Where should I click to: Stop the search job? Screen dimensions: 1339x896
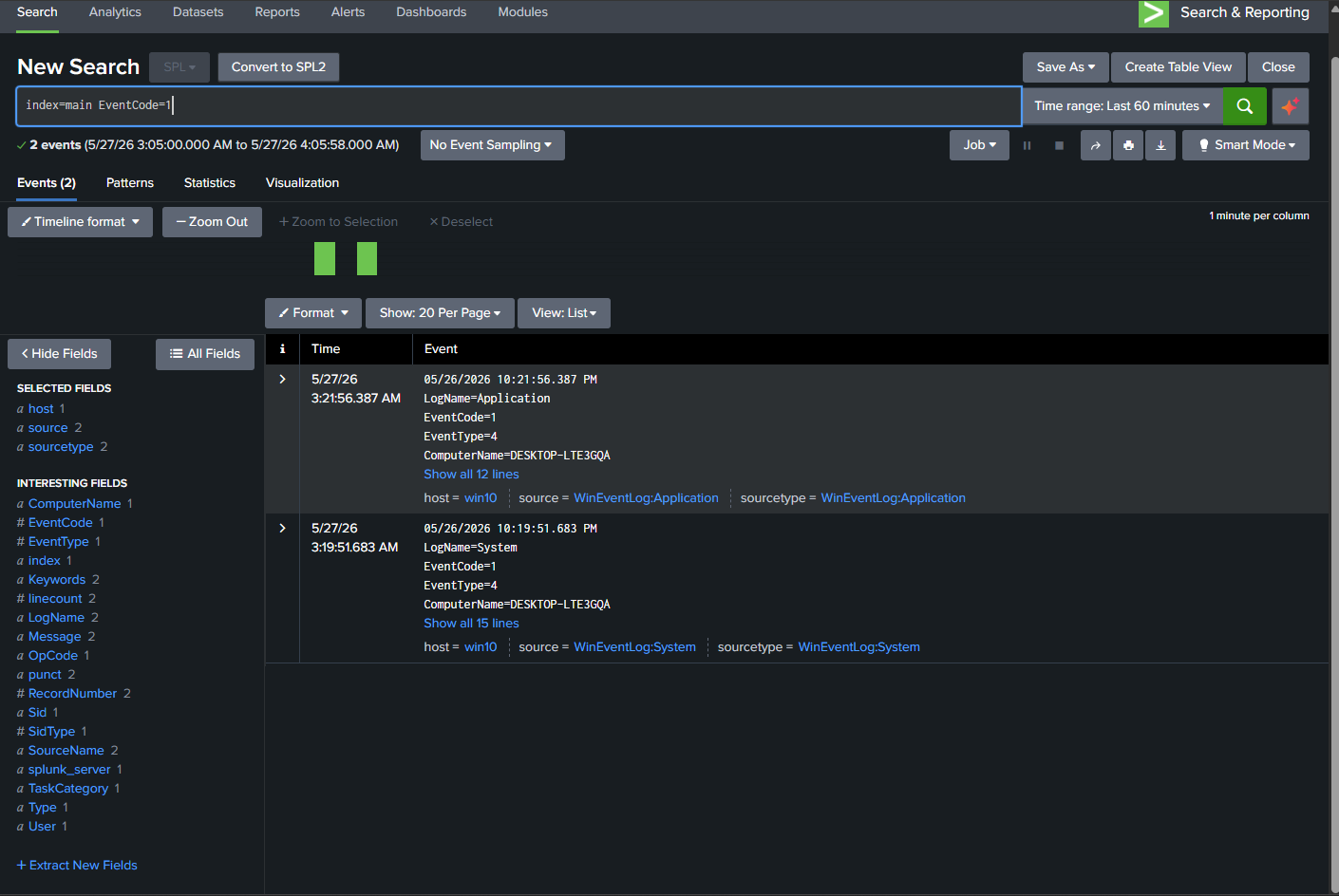point(1059,145)
